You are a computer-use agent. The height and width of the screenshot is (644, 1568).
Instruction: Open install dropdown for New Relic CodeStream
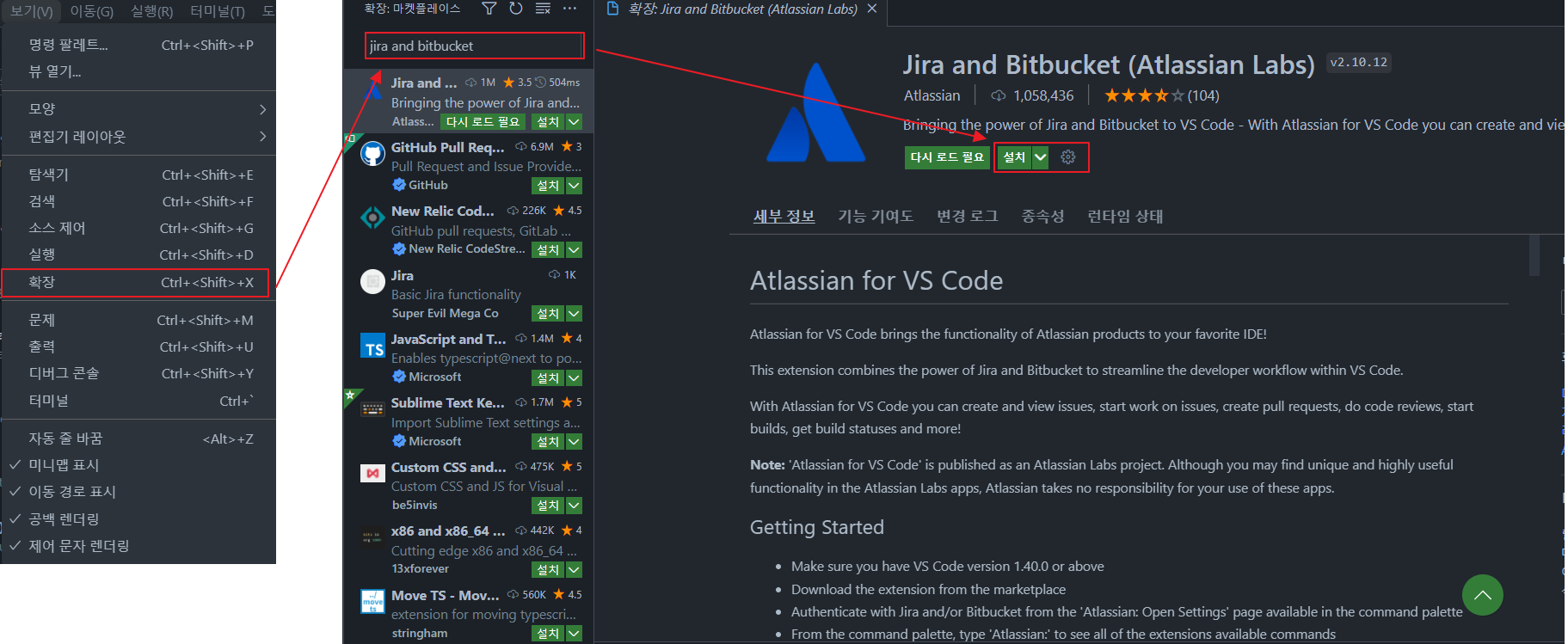pyautogui.click(x=575, y=249)
